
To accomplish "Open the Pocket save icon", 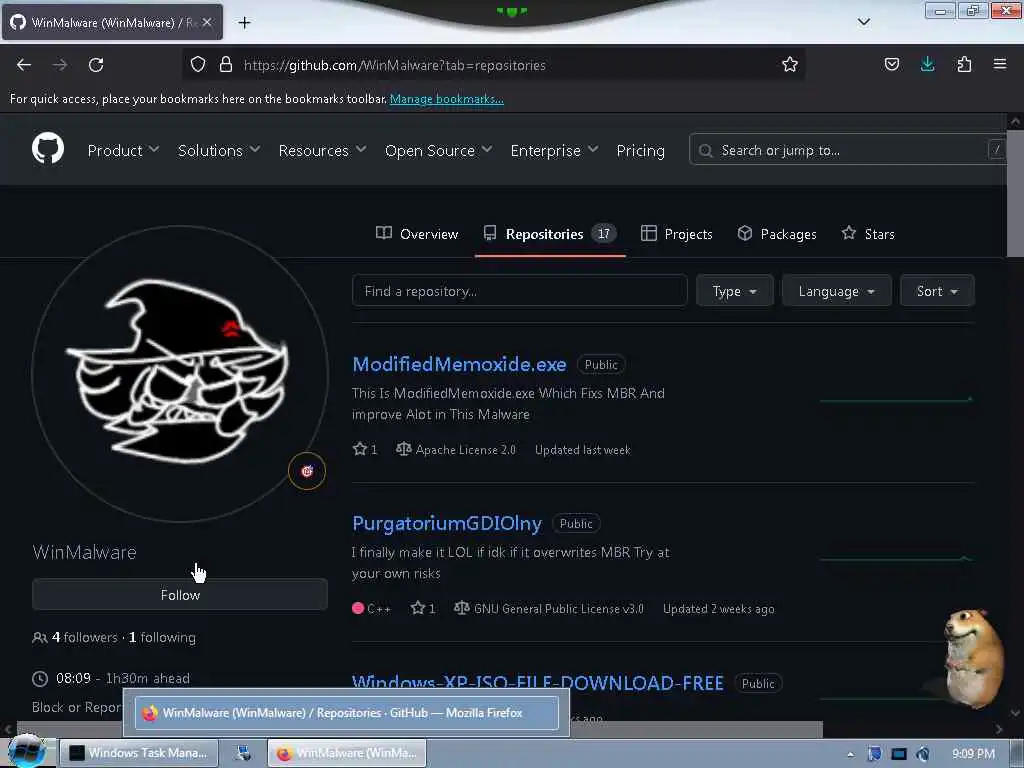I will pos(891,65).
